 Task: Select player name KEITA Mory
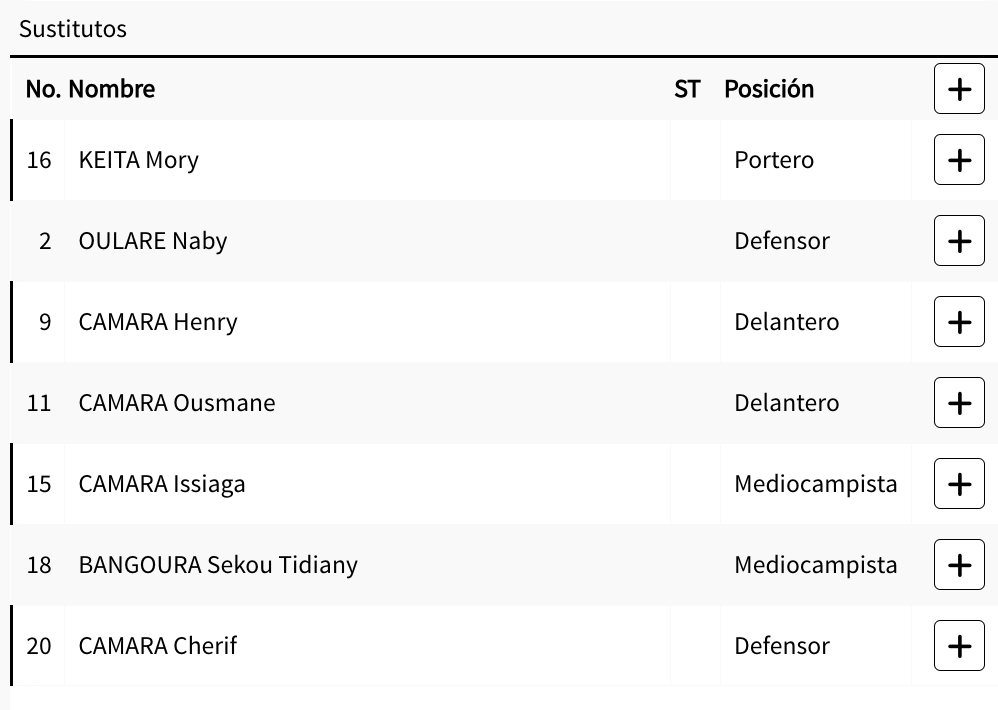(139, 160)
